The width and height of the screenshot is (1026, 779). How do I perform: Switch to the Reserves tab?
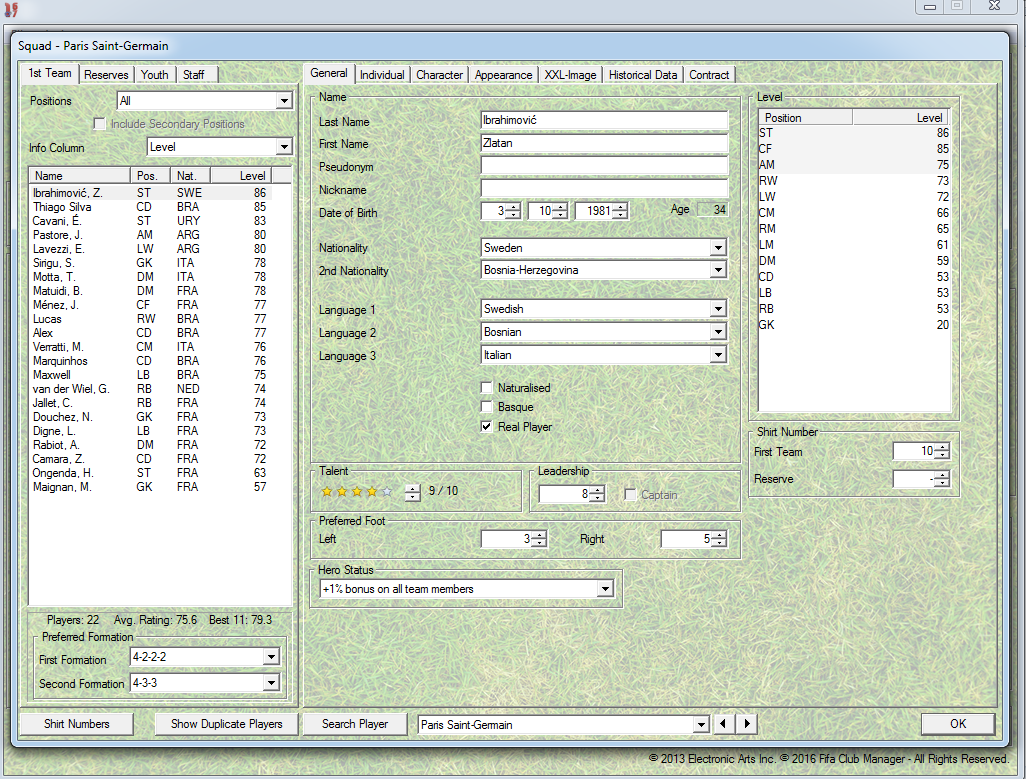(x=106, y=75)
